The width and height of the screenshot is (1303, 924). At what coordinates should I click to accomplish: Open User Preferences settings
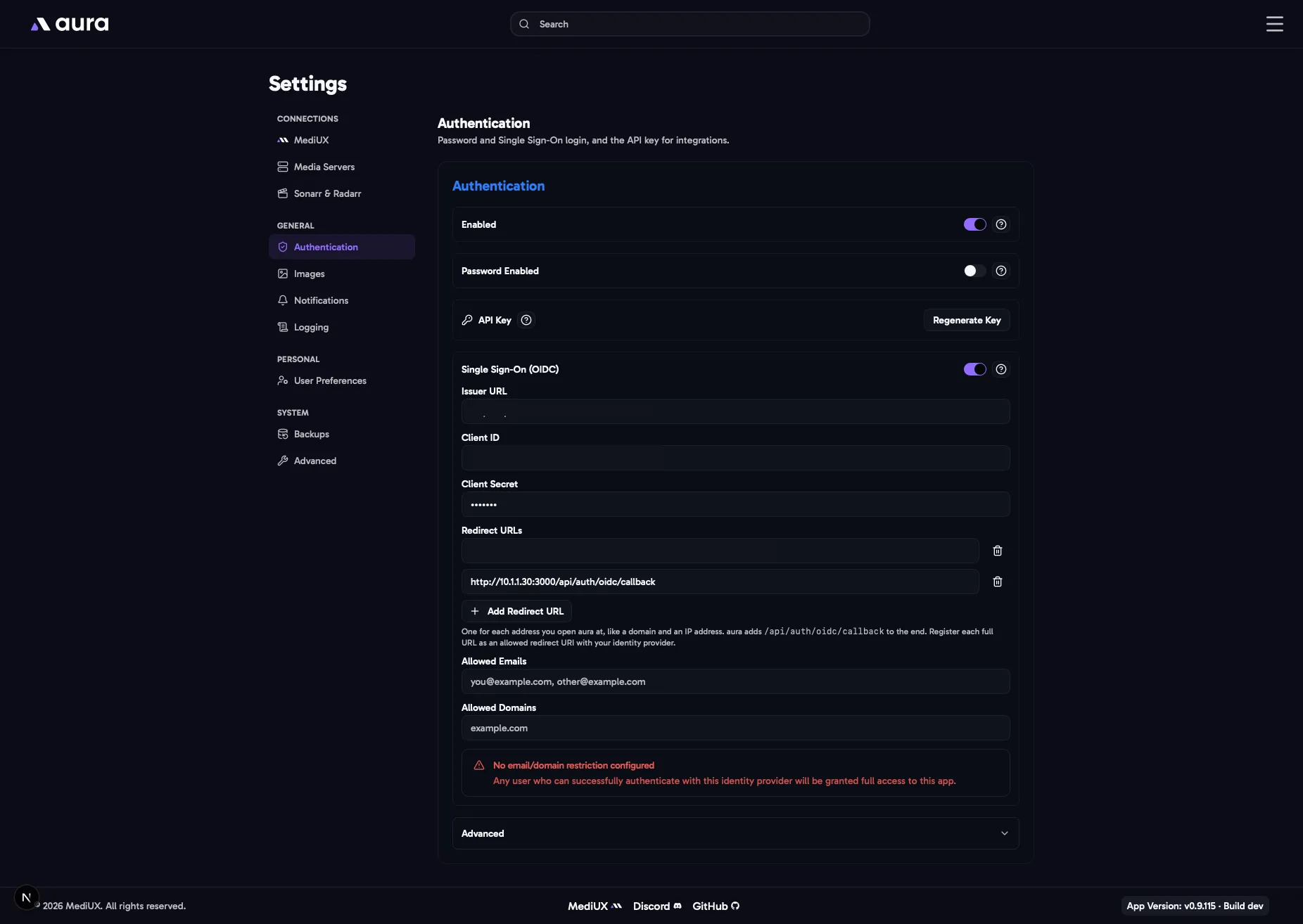point(342,380)
